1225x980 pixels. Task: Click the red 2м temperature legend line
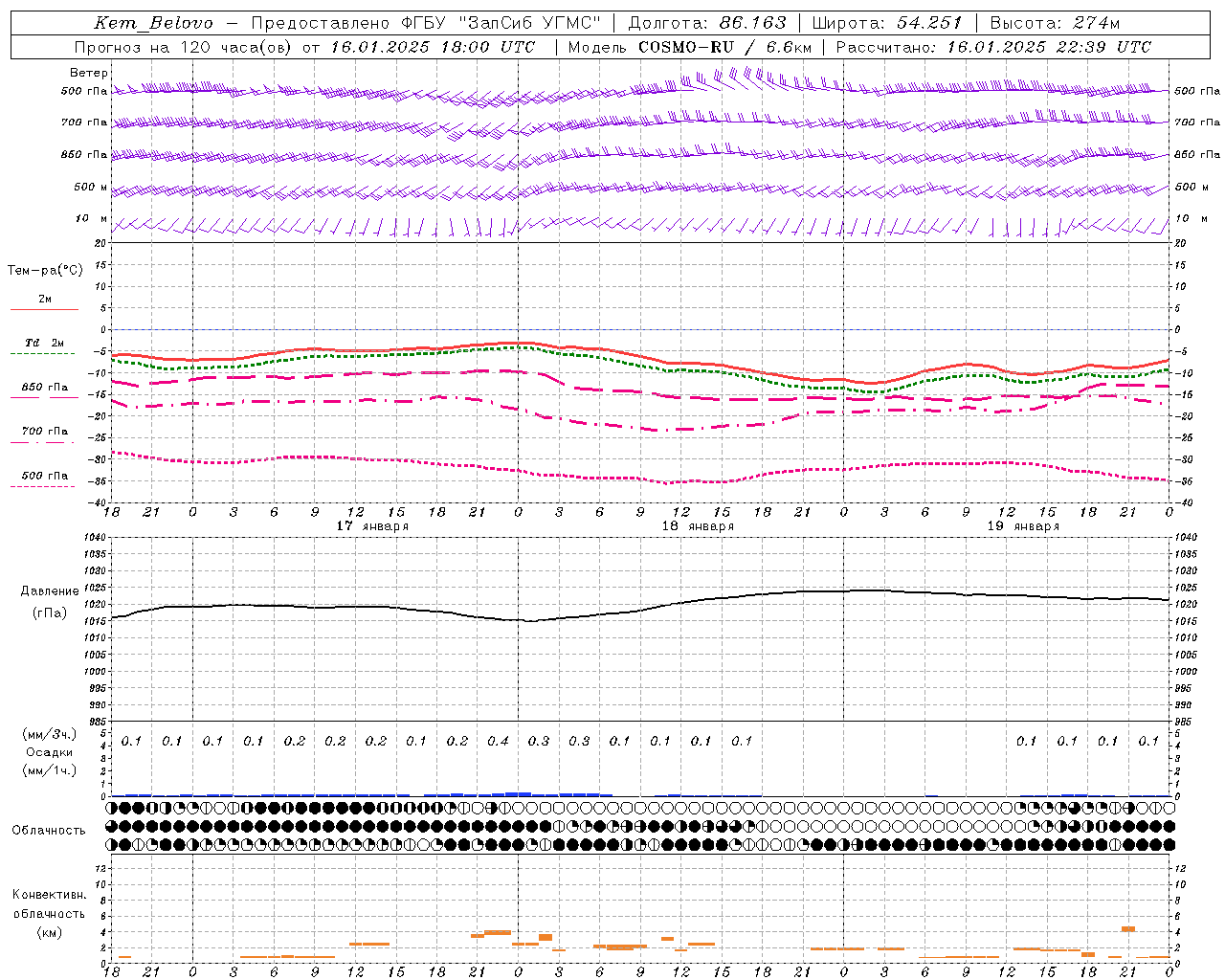[x=44, y=309]
